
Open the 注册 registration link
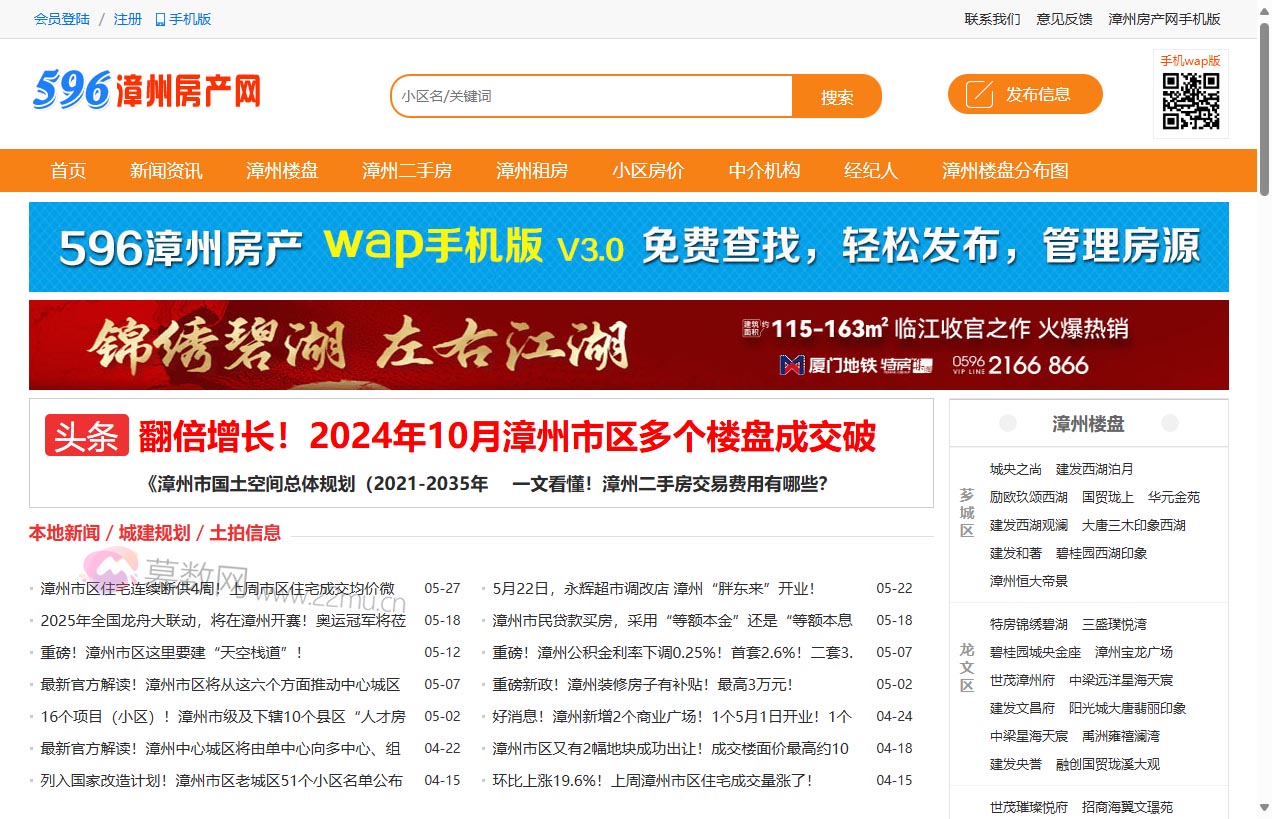[x=127, y=18]
